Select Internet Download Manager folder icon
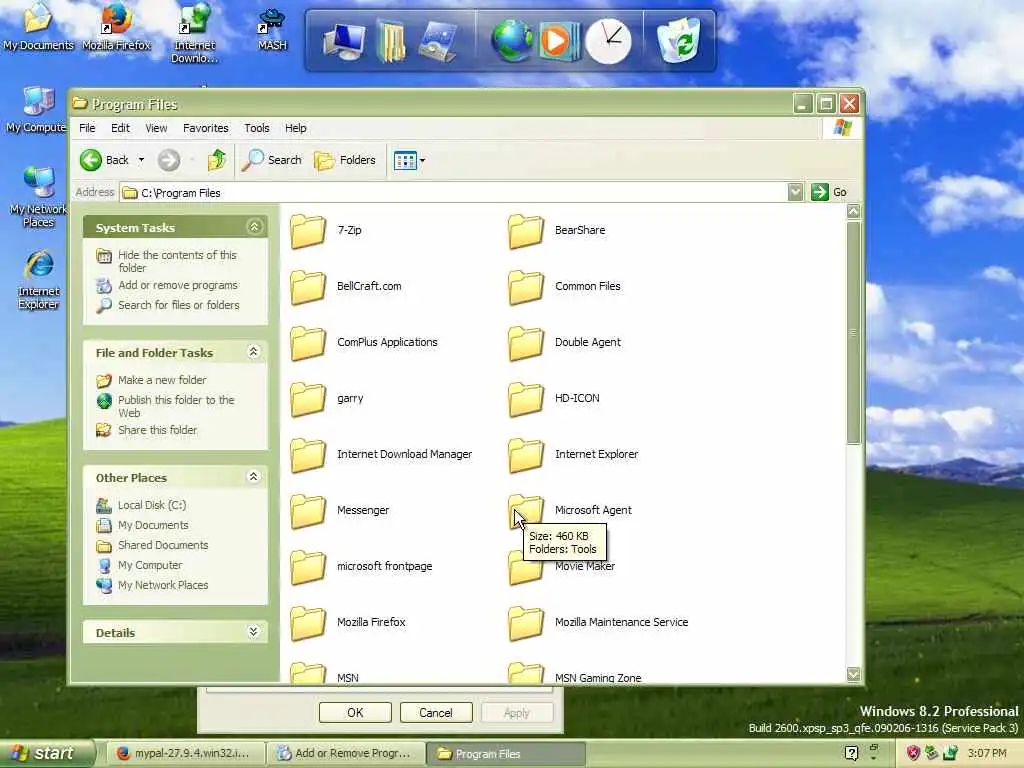Image resolution: width=1024 pixels, height=768 pixels. [x=308, y=456]
